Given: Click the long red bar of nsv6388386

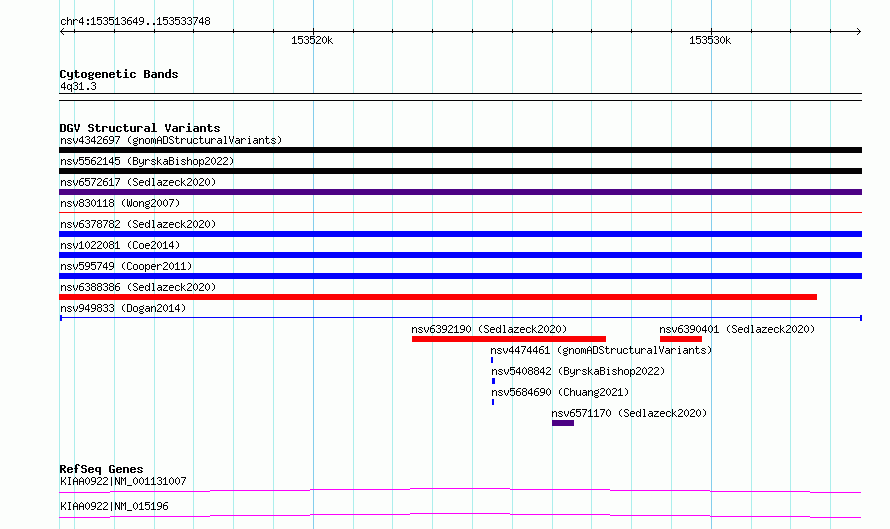Looking at the screenshot, I should [x=438, y=297].
